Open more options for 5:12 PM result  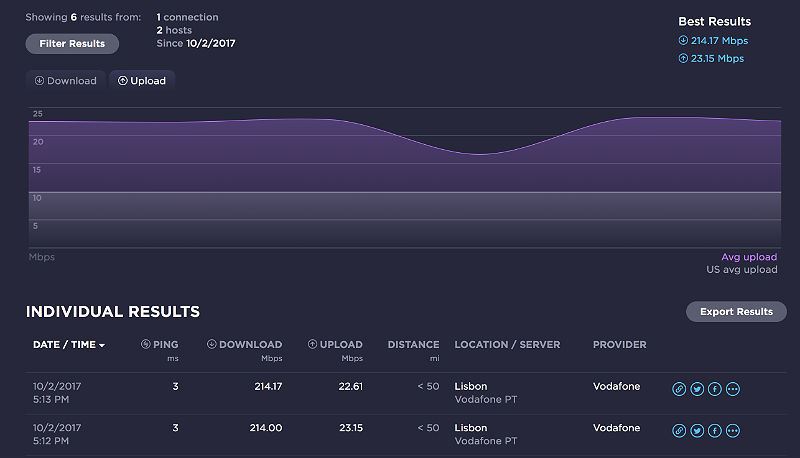[x=733, y=431]
